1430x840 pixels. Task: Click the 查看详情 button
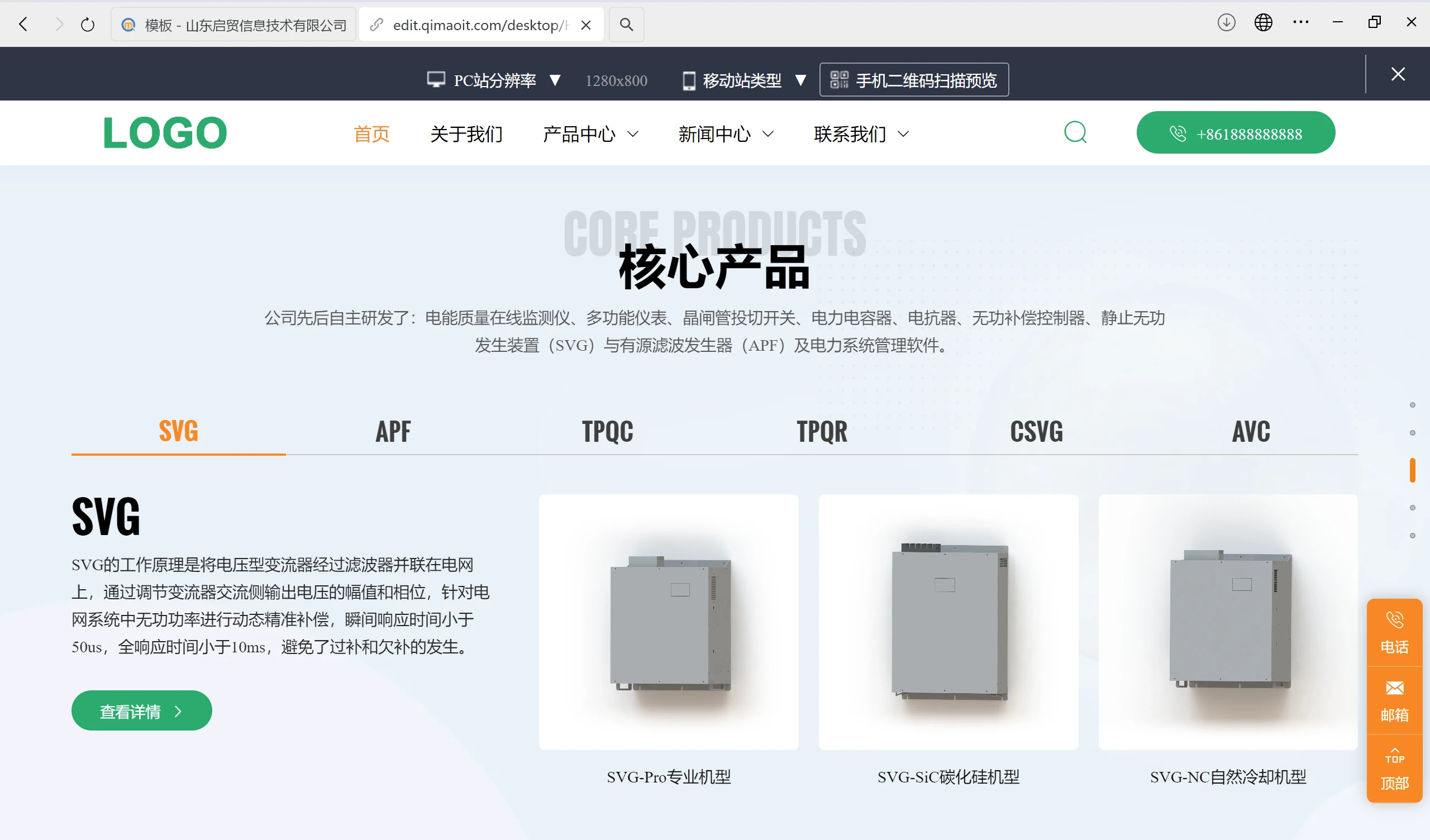(x=142, y=710)
